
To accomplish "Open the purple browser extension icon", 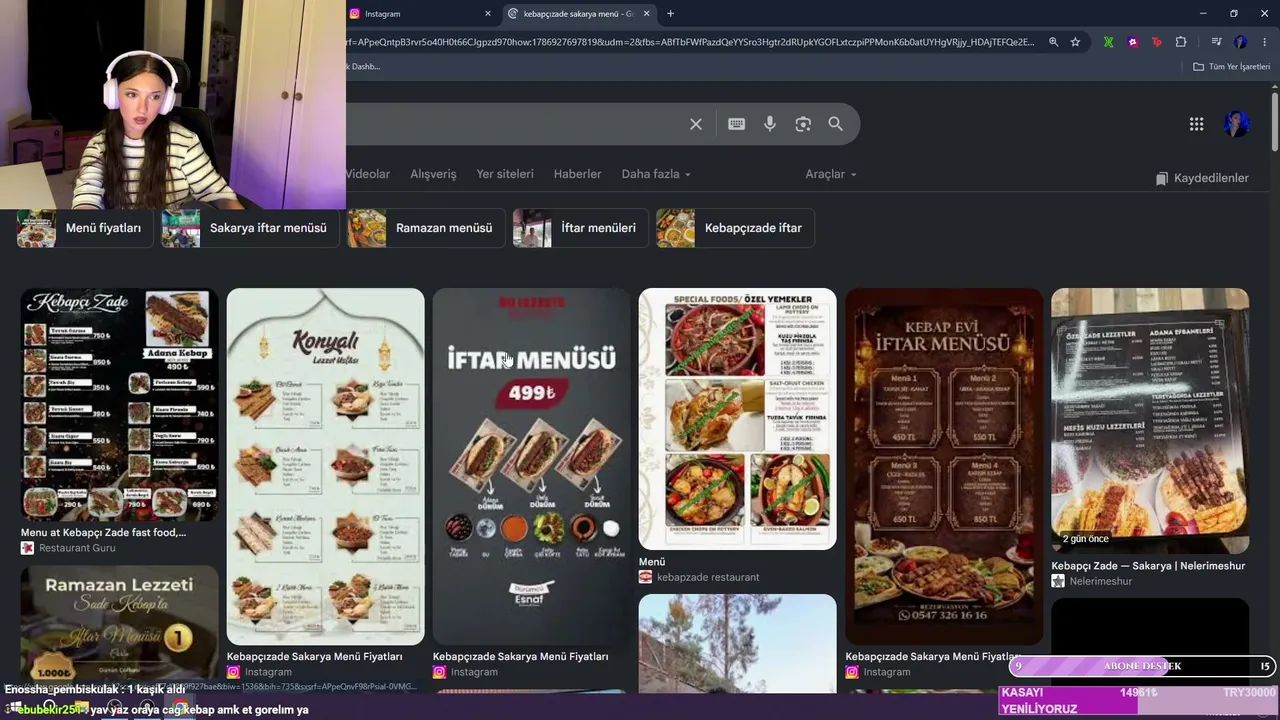I will [1132, 42].
